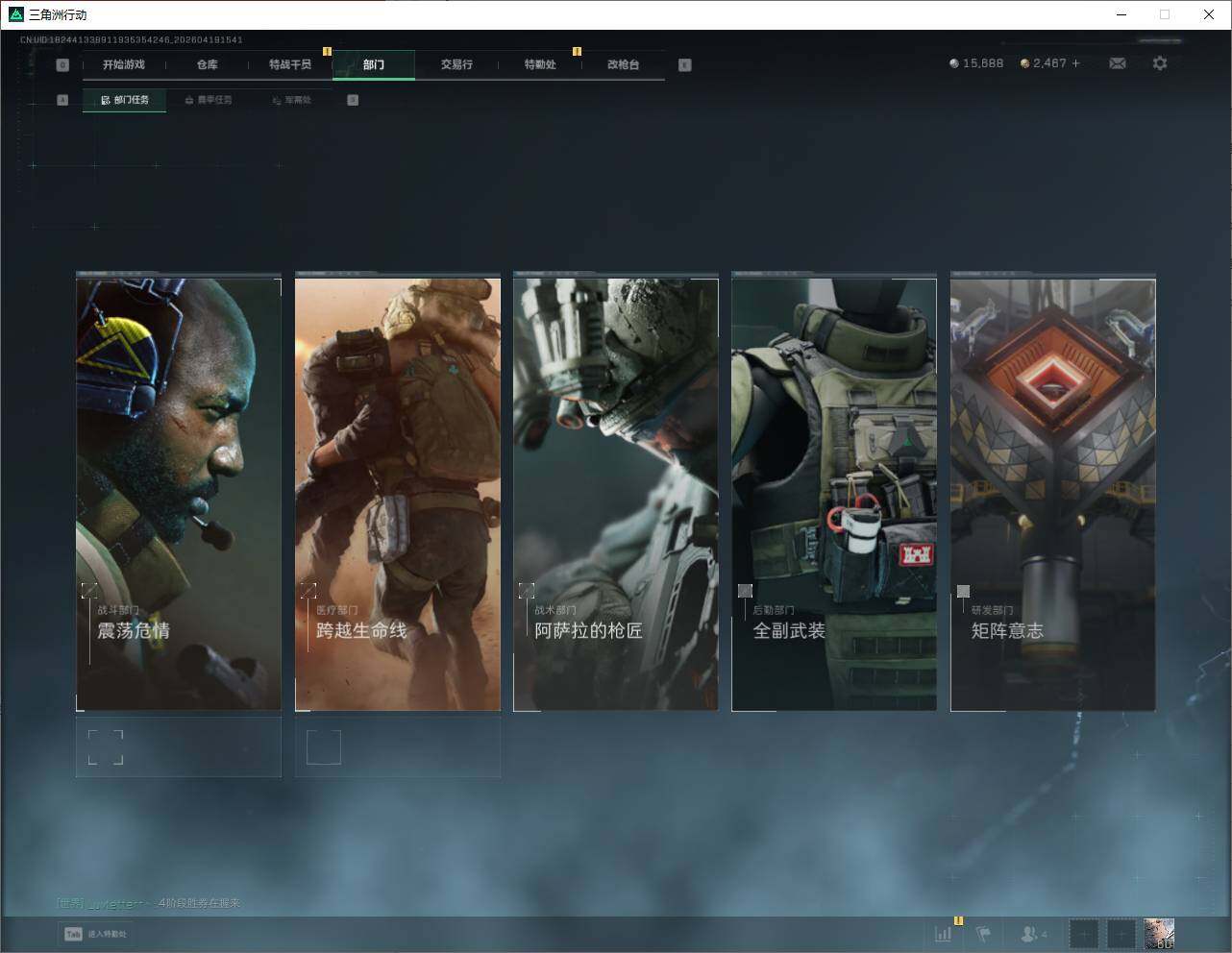Click the A key icon before the sub-tabs
The width and height of the screenshot is (1232, 953).
click(62, 100)
